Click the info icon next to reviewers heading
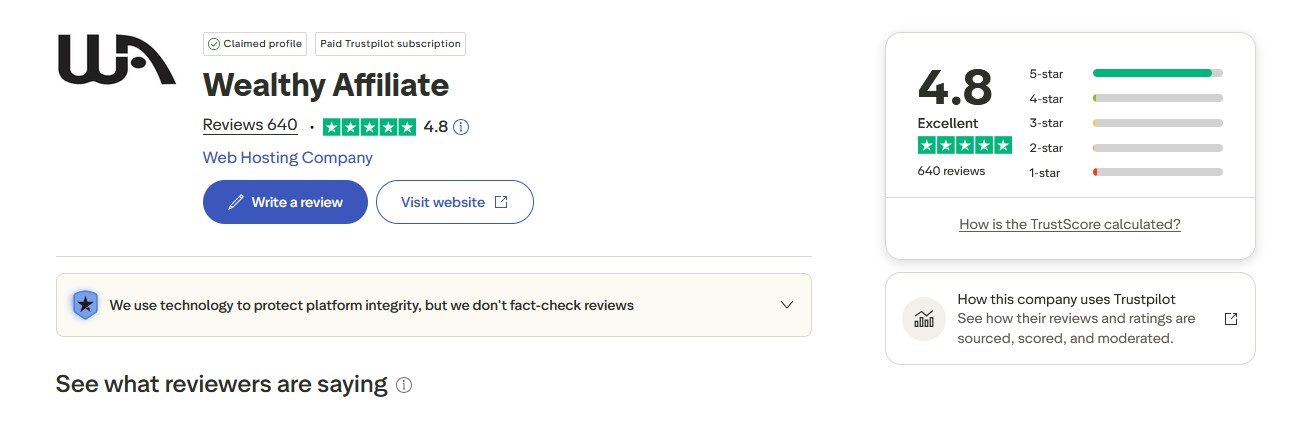1308x436 pixels. pos(404,385)
